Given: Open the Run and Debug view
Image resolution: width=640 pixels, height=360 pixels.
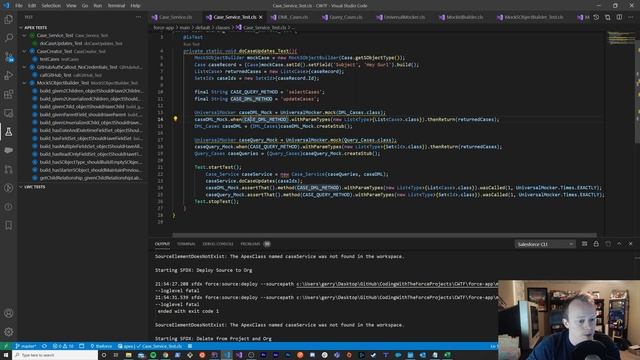Looking at the screenshot, I should pos(9,76).
